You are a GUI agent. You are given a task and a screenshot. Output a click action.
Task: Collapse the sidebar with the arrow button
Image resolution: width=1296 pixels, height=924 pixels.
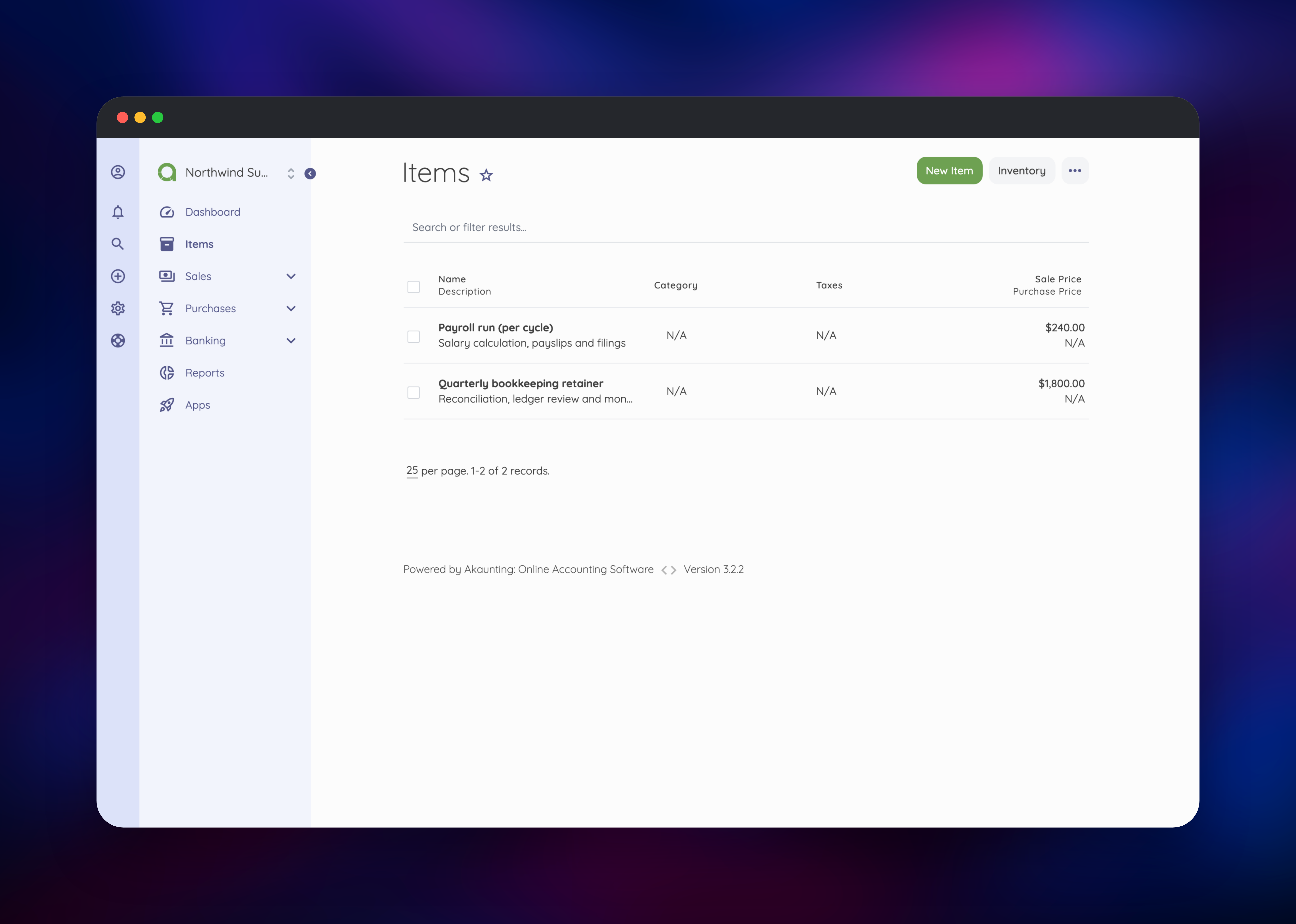(x=310, y=174)
